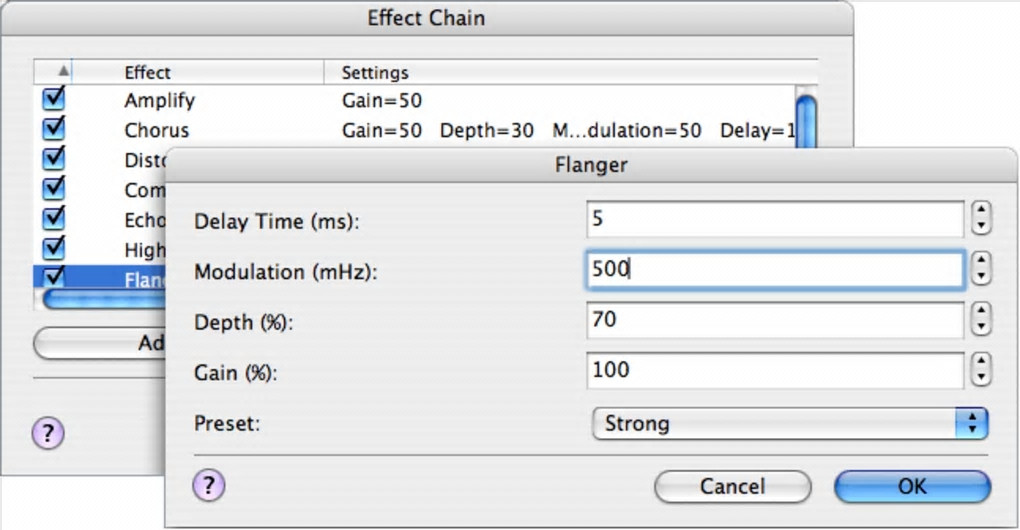Uncheck the third effect row checkbox
This screenshot has height=530, width=1020.
(x=54, y=159)
